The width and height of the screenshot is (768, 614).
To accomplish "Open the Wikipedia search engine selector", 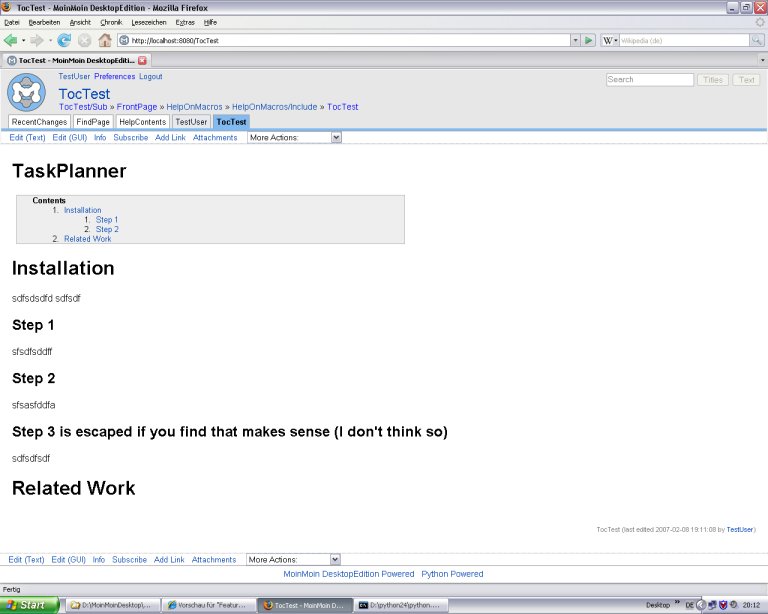I will click(610, 41).
